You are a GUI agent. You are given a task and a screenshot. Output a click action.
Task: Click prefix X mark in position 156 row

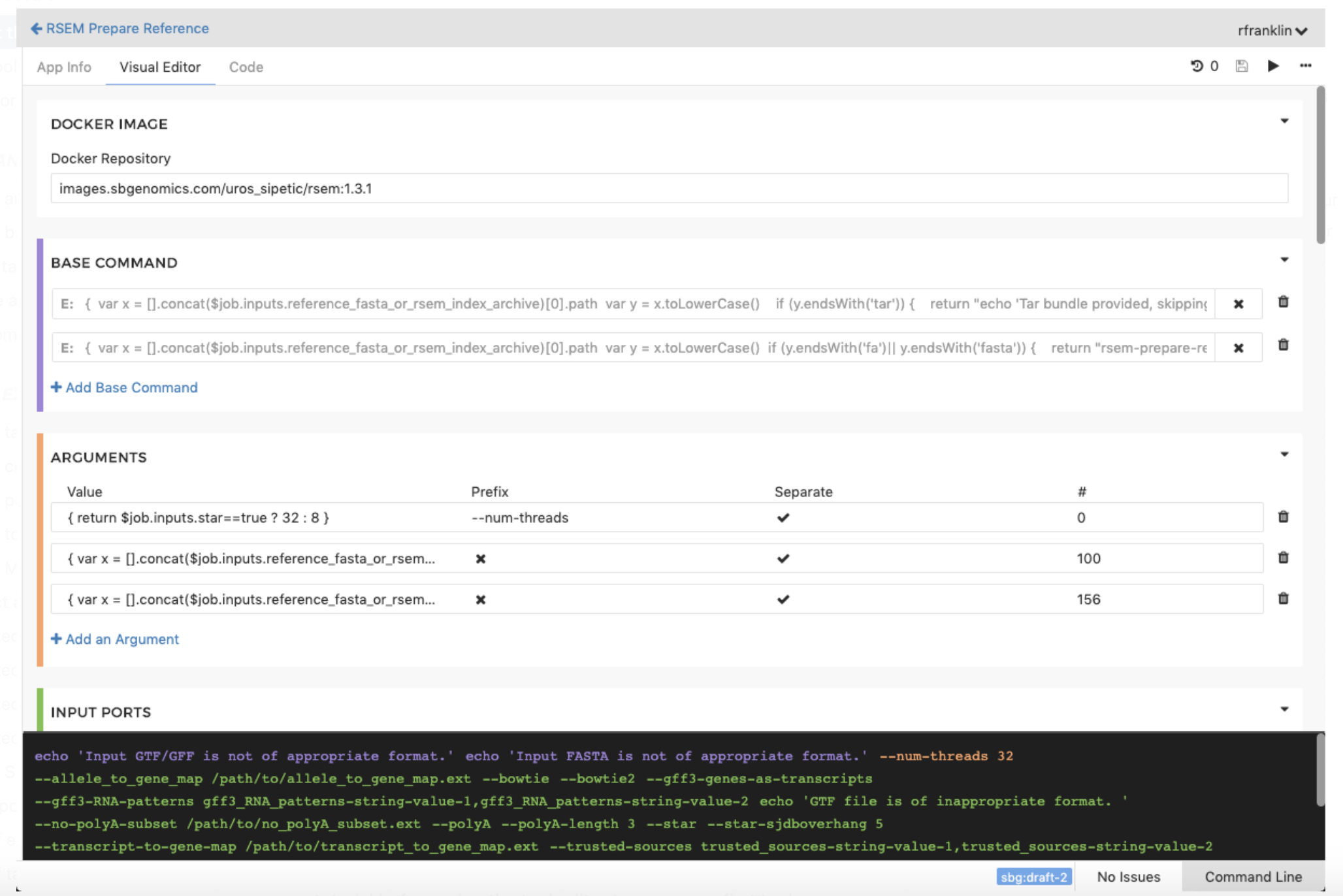point(481,600)
